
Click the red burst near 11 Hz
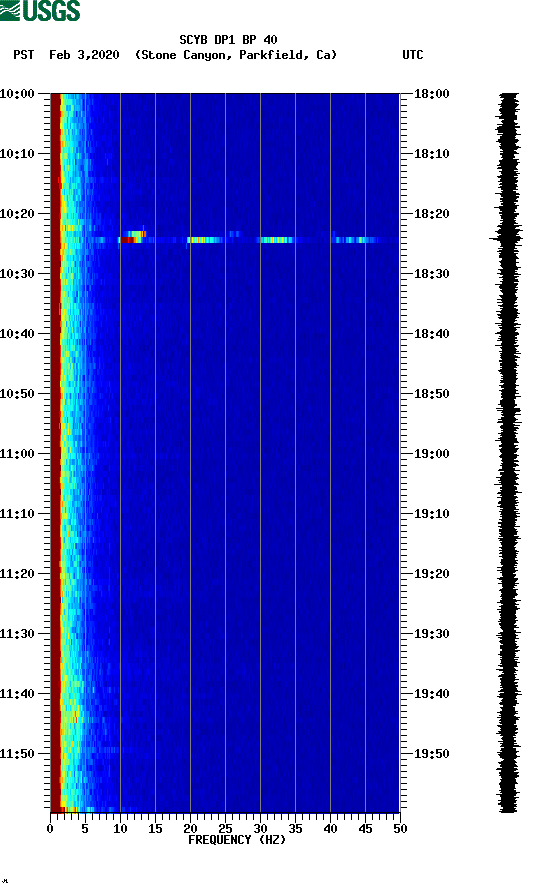130,240
